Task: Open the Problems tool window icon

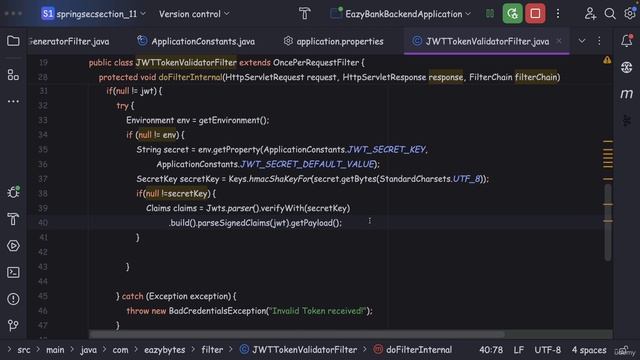Action: 13,299
